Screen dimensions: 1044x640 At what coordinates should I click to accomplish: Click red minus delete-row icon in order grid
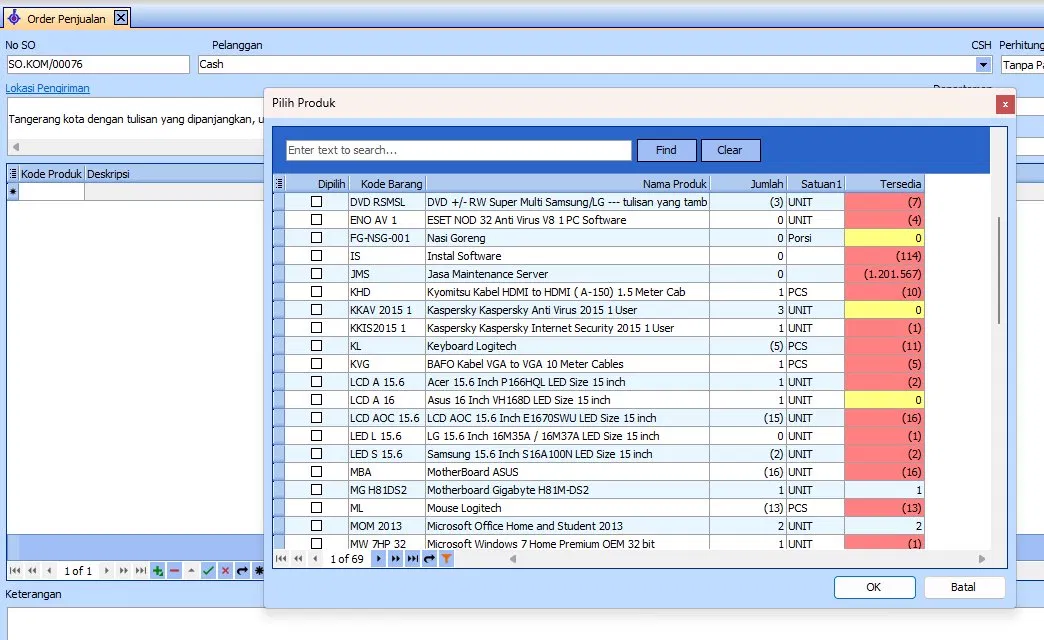click(x=174, y=571)
